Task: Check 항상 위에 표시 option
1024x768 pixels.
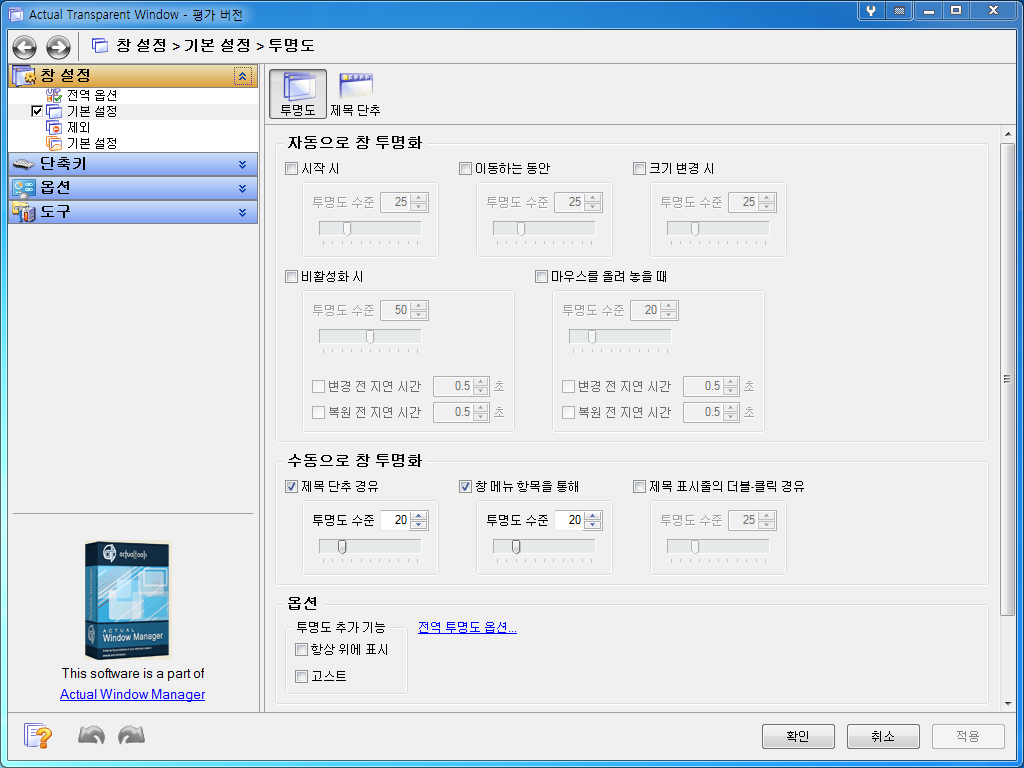Action: click(301, 650)
